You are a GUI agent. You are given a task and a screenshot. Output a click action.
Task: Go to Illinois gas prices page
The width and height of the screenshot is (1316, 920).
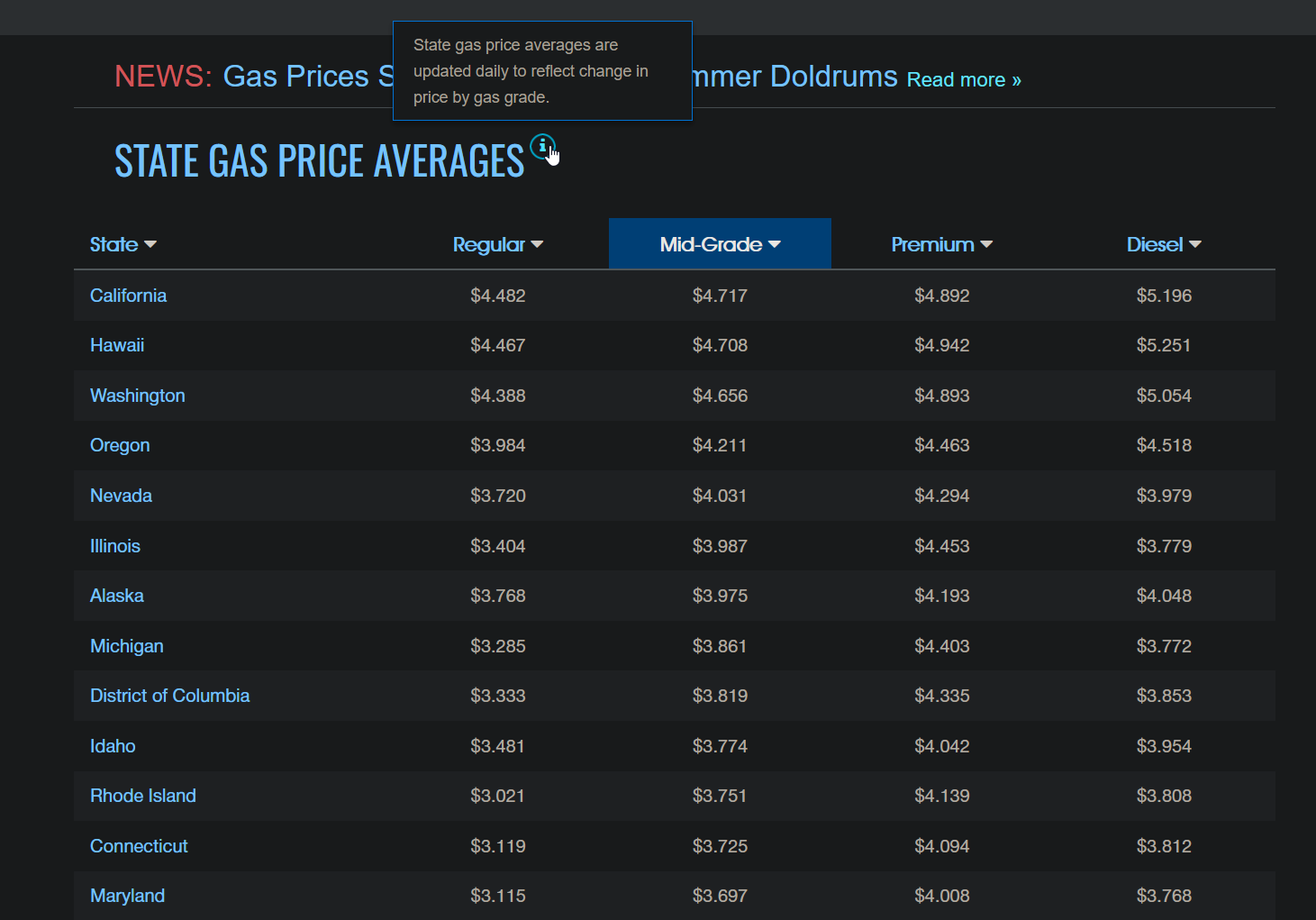coord(115,546)
